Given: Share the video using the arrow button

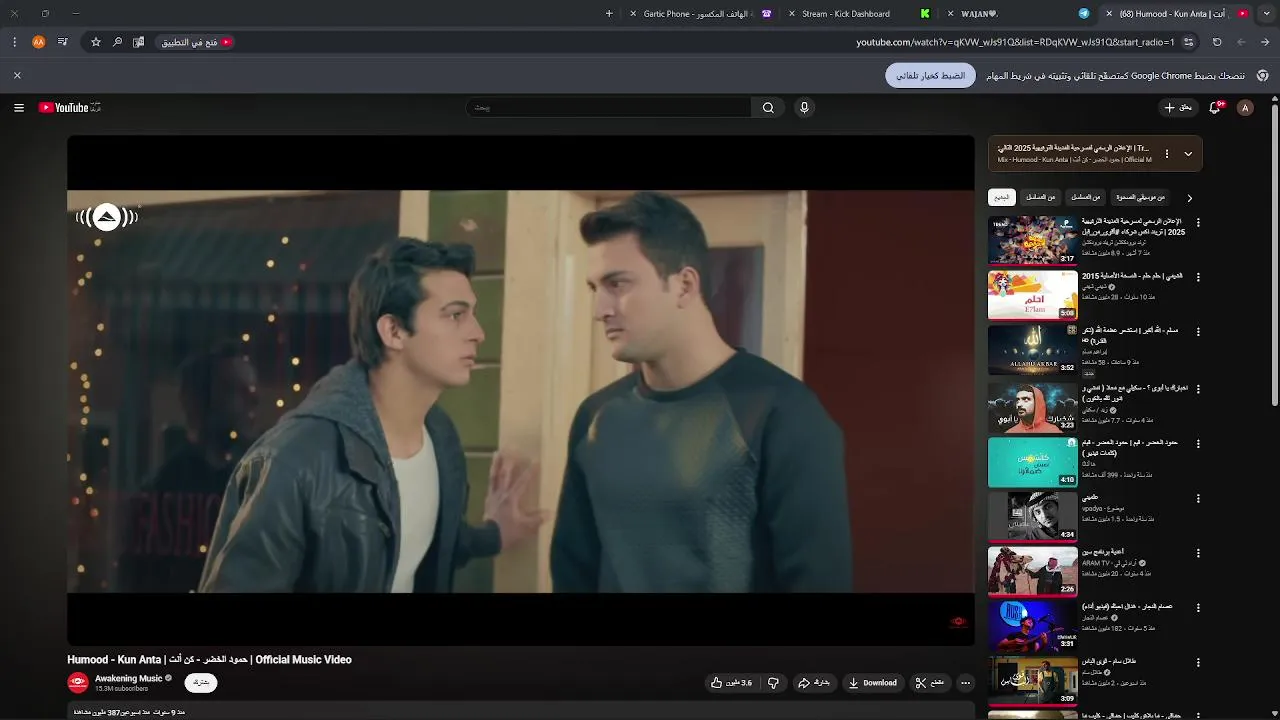Looking at the screenshot, I should [x=814, y=683].
